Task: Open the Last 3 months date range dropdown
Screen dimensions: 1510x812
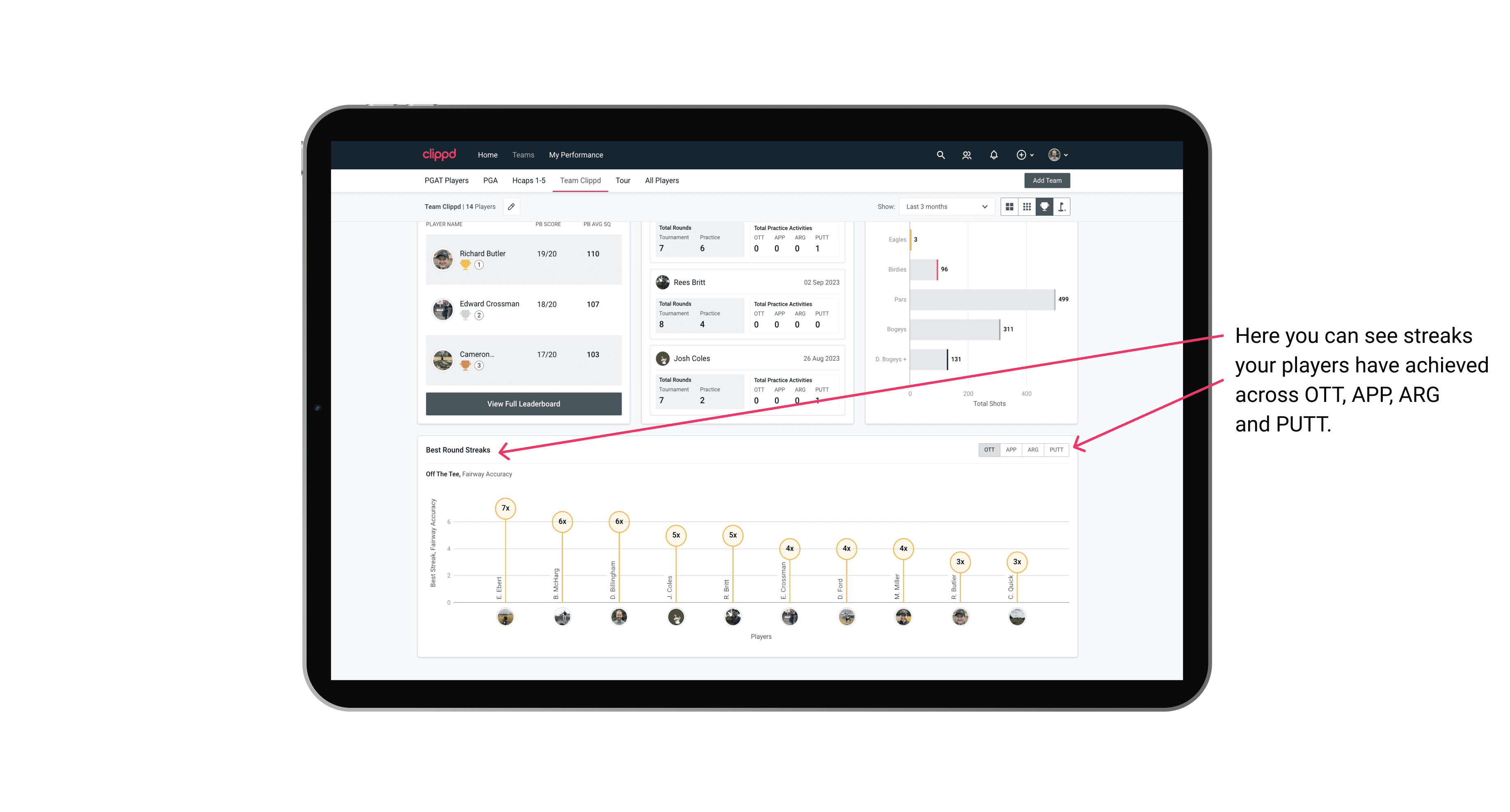Action: click(x=945, y=207)
